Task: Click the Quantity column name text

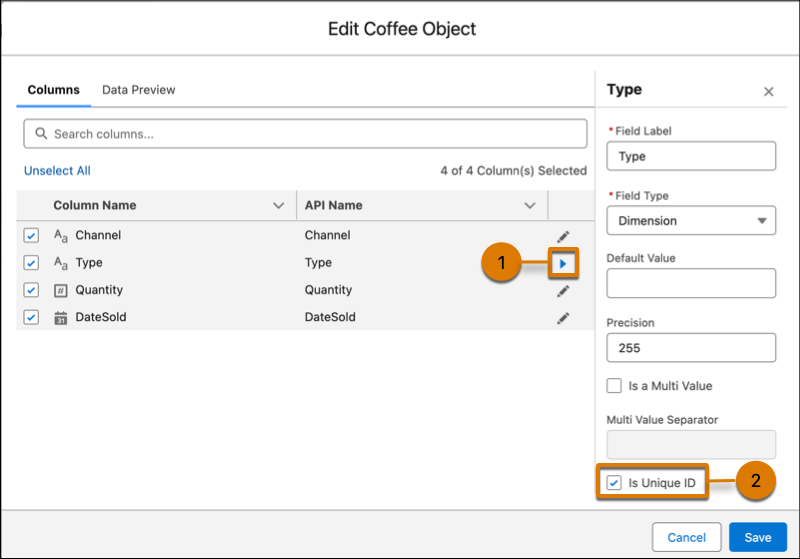Action: pyautogui.click(x=99, y=290)
